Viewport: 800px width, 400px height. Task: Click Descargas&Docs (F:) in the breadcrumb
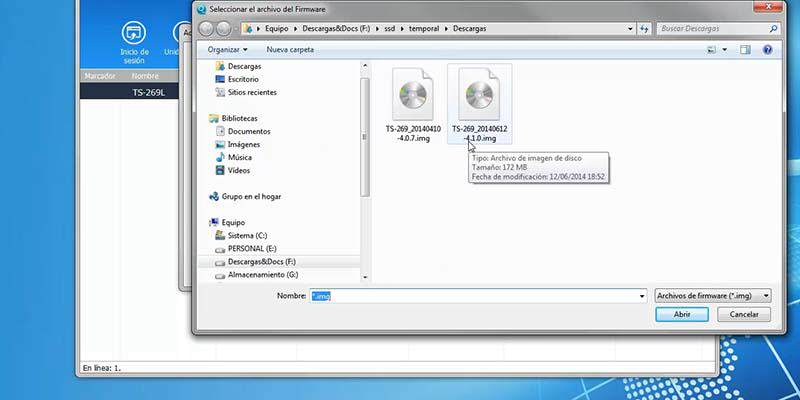point(336,29)
